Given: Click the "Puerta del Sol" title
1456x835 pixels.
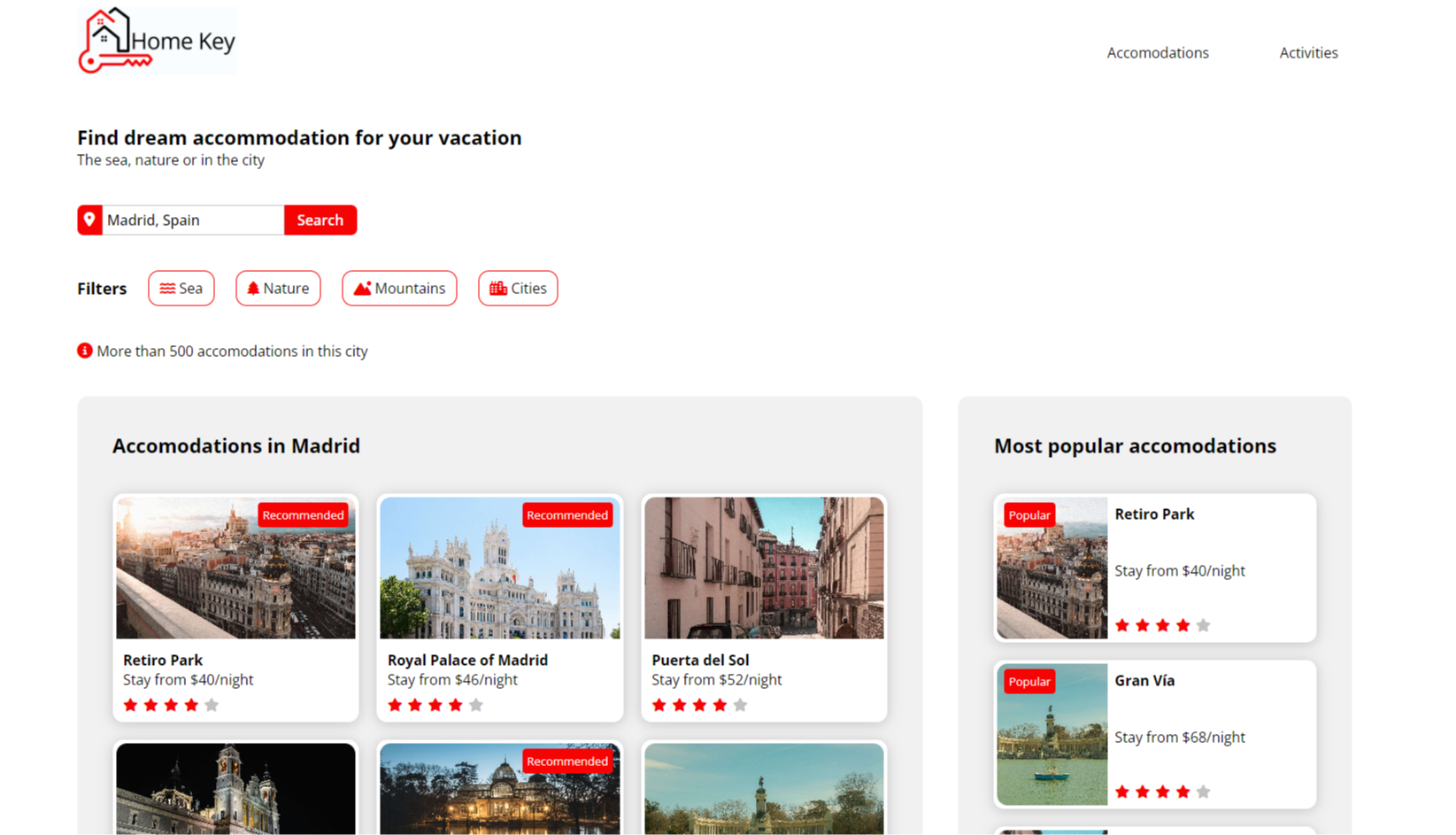Looking at the screenshot, I should [700, 660].
